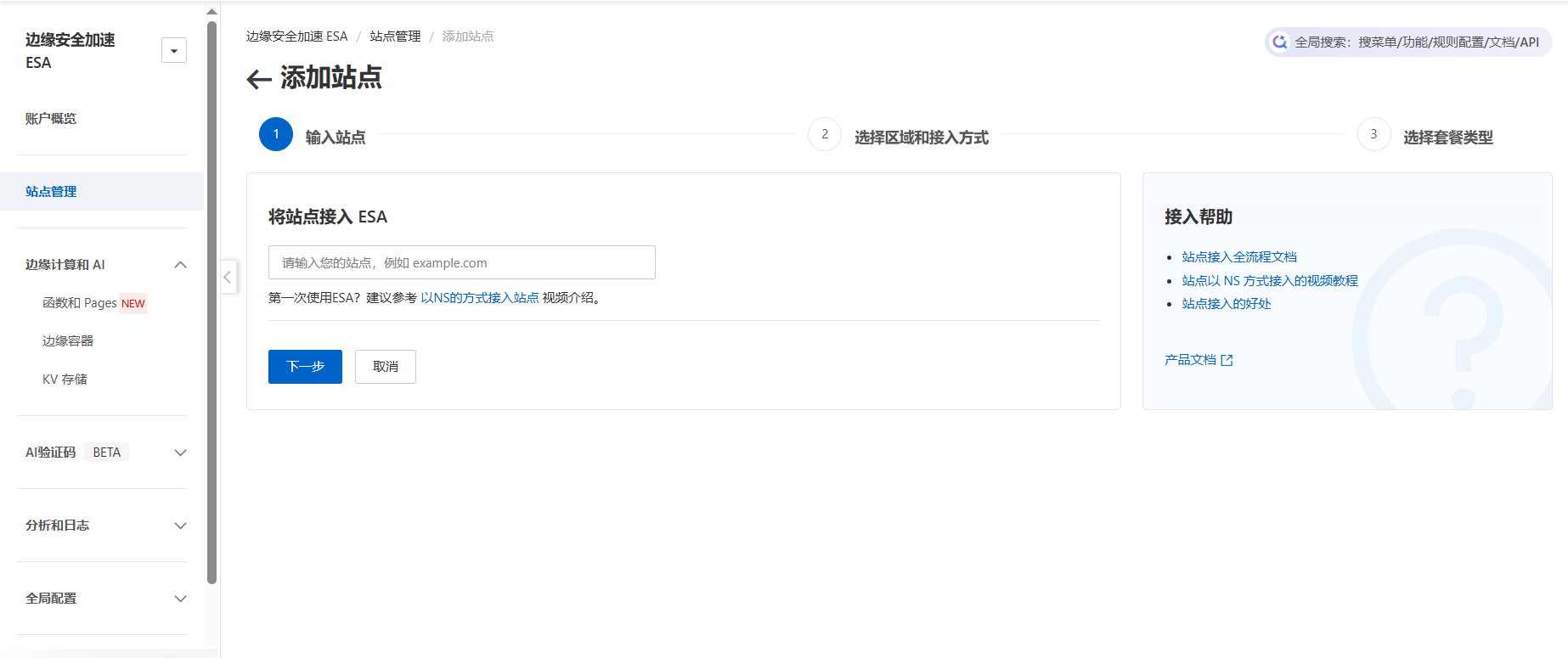Click the NEW badge on 函数和 Pages
This screenshot has width=1568, height=658.
tap(133, 304)
